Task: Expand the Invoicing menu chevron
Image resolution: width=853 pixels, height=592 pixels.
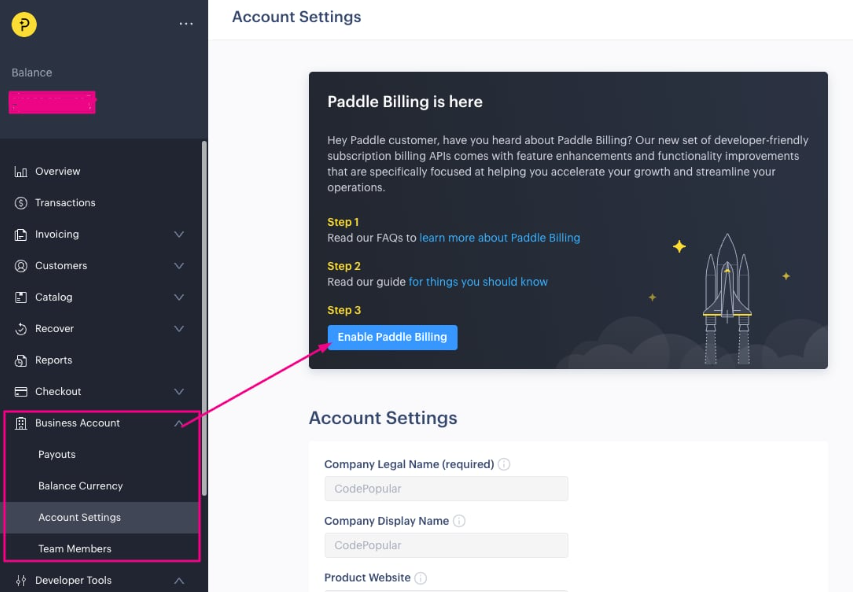Action: point(179,235)
